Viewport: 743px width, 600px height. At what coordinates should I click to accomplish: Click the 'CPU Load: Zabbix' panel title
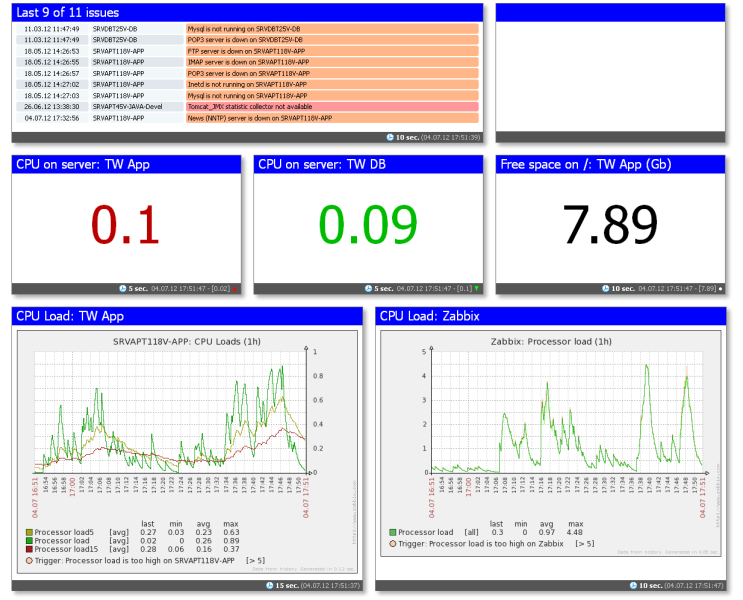coord(430,316)
